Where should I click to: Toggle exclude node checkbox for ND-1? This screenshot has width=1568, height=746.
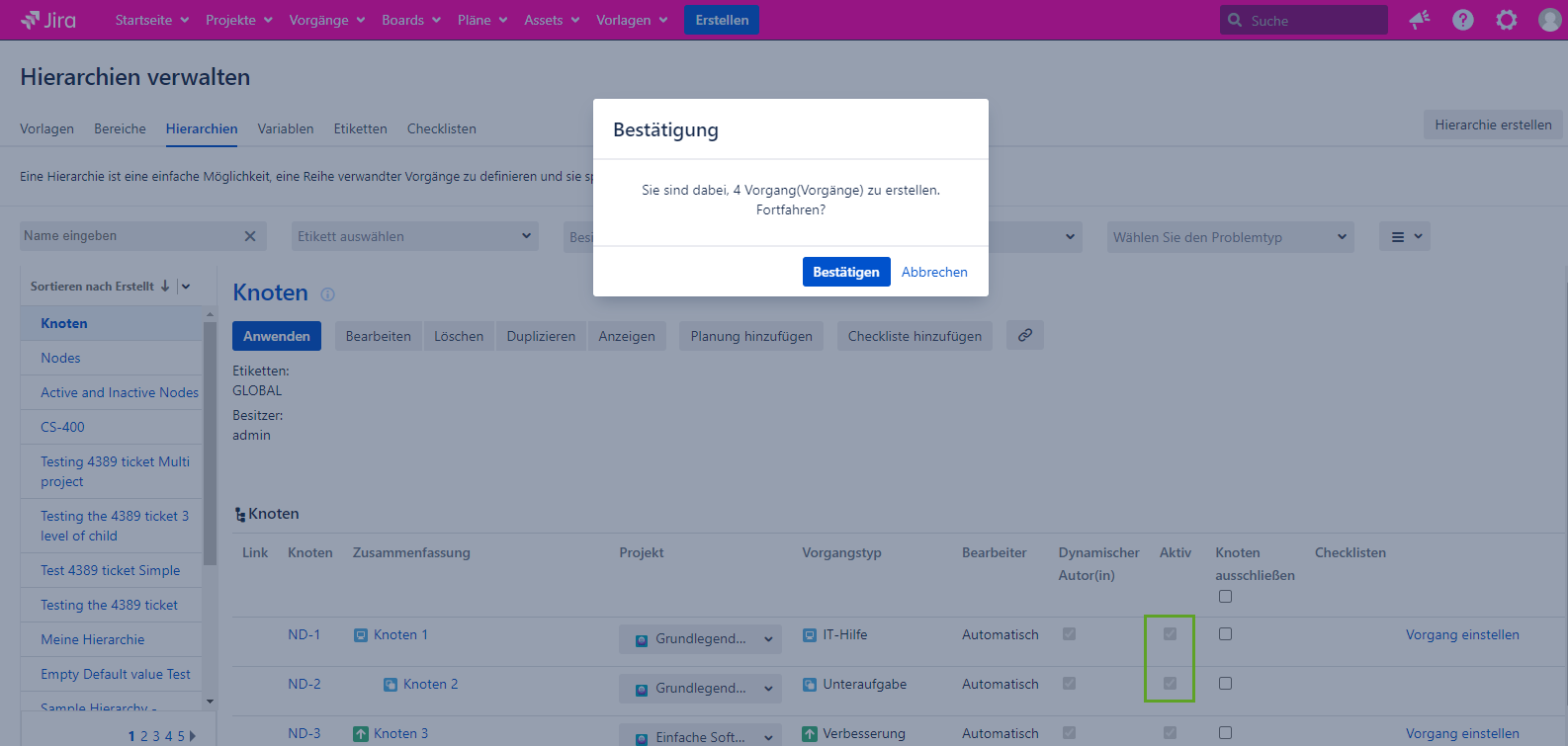pos(1225,634)
